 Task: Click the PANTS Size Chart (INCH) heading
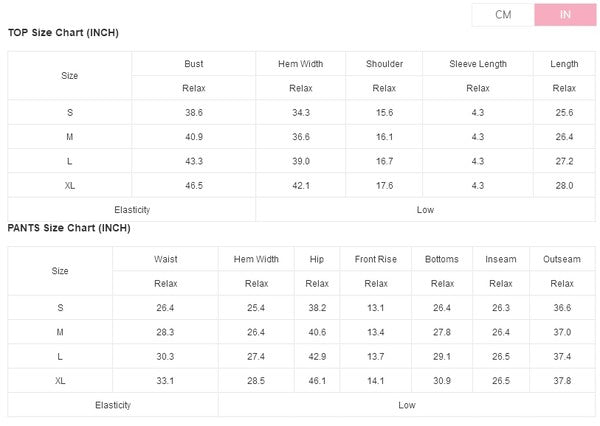tap(69, 228)
